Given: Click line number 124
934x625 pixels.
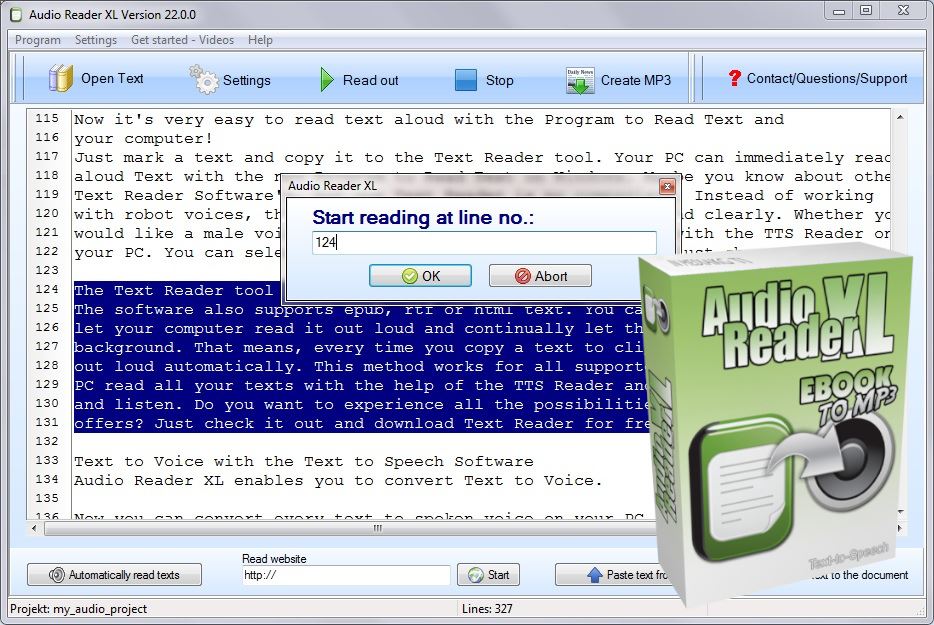Looking at the screenshot, I should (x=47, y=289).
